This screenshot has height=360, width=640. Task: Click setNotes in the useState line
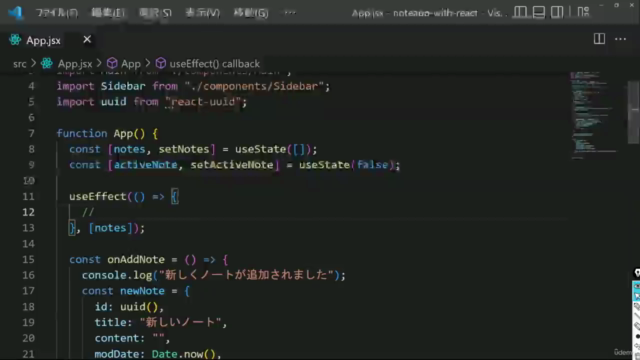tap(184, 149)
